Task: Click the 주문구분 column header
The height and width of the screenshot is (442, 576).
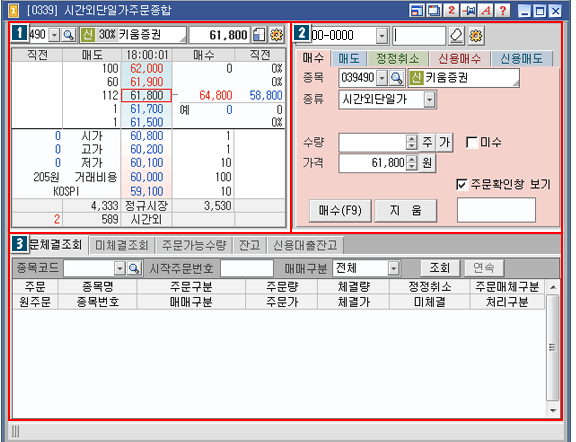Action: pos(191,287)
